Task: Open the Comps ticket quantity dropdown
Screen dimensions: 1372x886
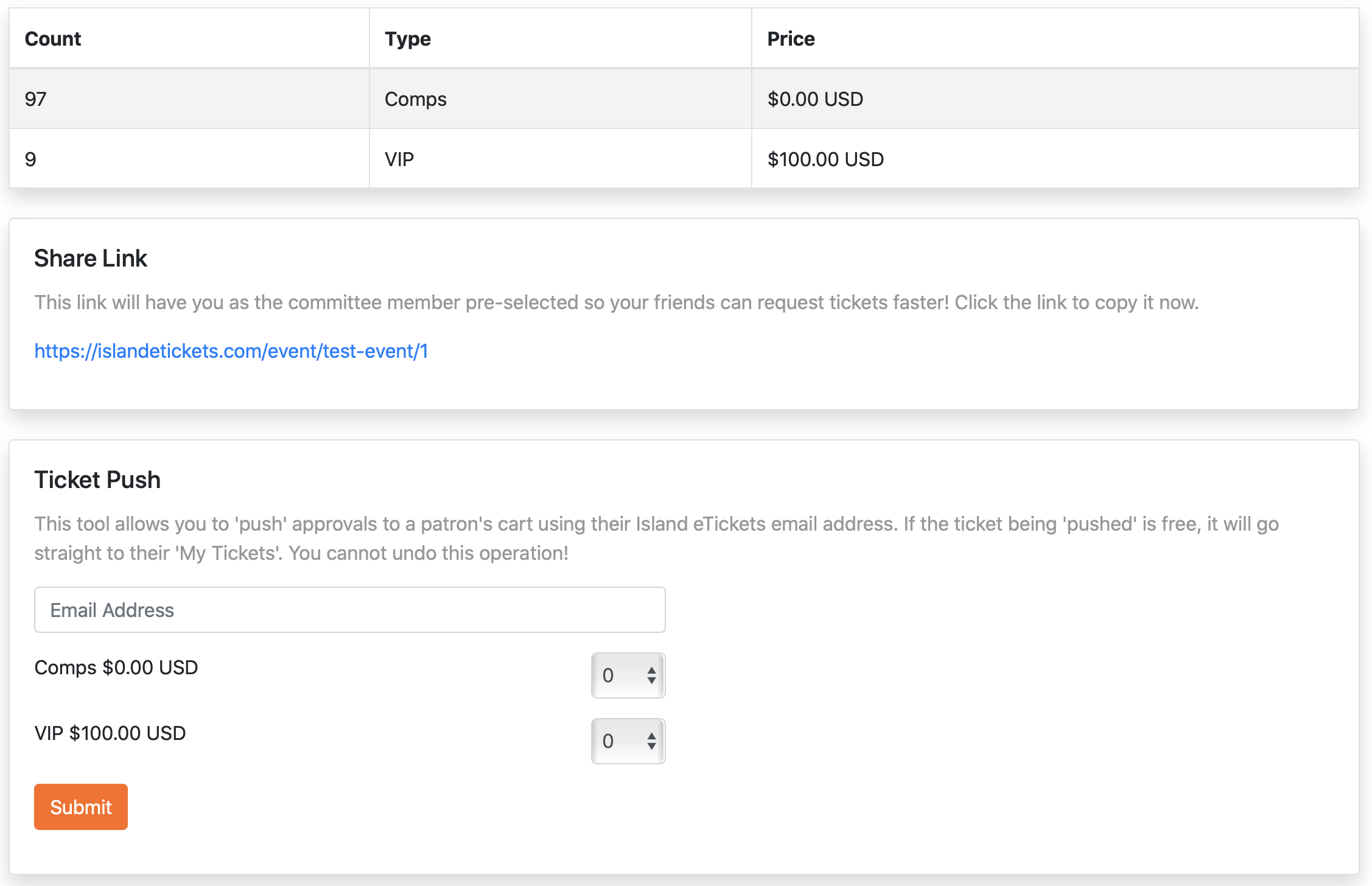Action: (628, 675)
